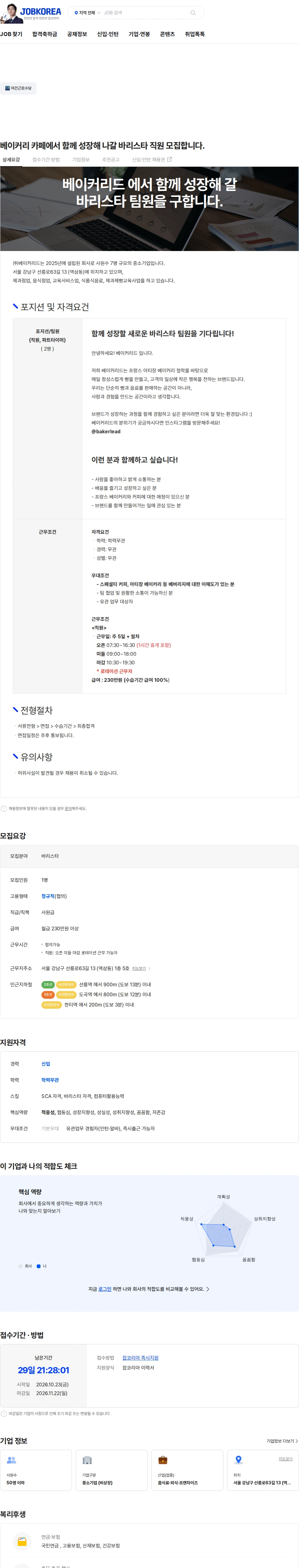Select the 추천공고 tab

click(110, 160)
